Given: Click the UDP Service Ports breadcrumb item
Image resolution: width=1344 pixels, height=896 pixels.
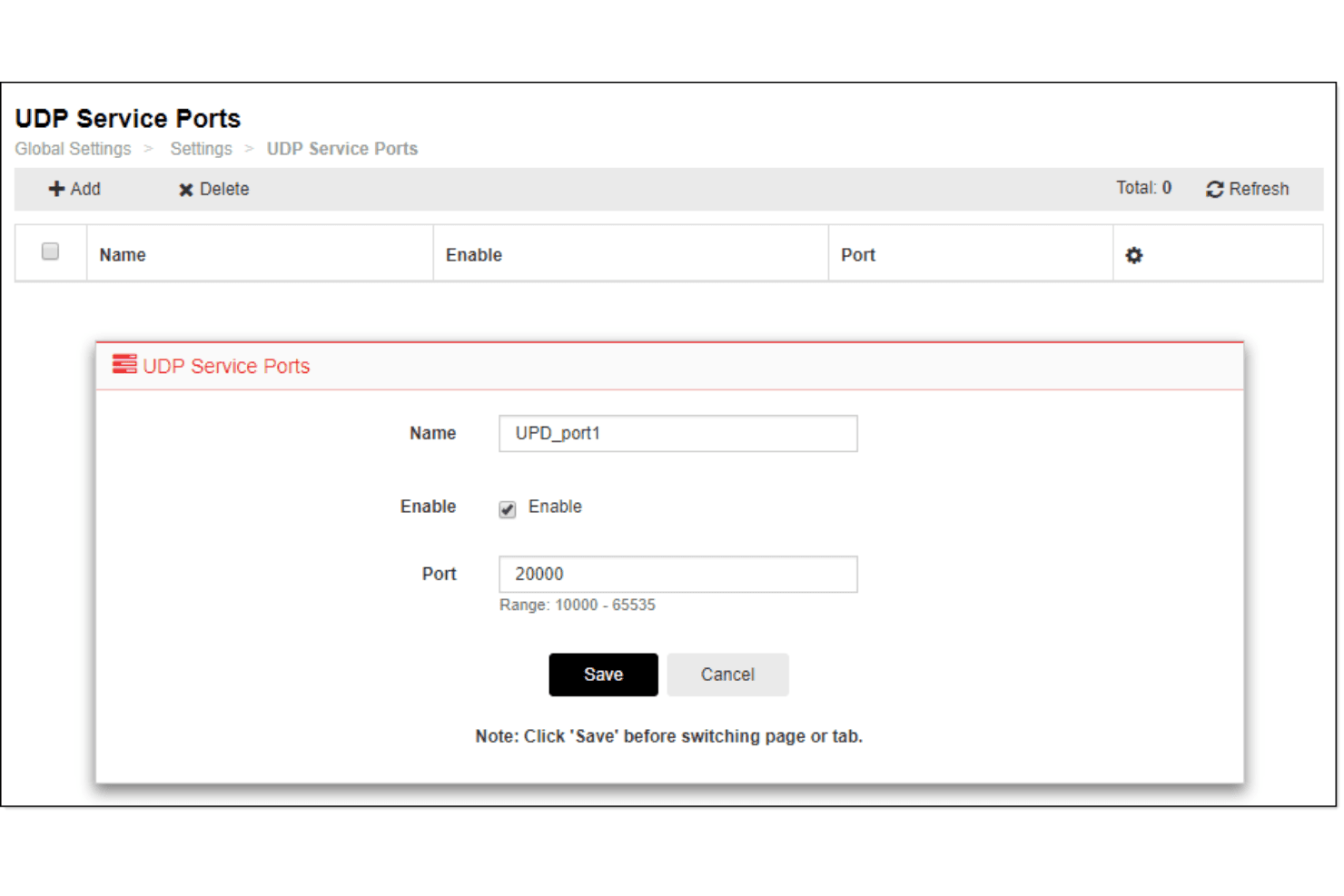Looking at the screenshot, I should [x=342, y=149].
